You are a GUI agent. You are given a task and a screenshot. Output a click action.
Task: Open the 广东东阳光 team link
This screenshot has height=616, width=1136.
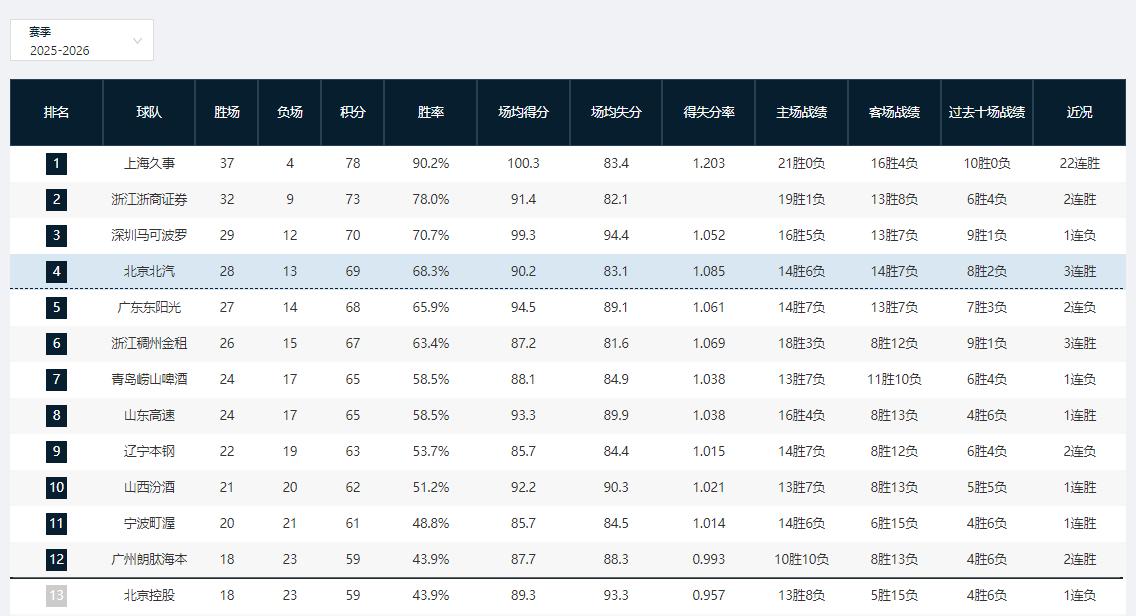(149, 307)
